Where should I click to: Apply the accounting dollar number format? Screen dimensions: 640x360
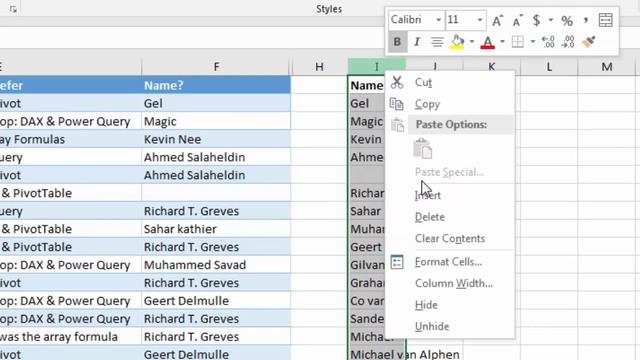536,20
